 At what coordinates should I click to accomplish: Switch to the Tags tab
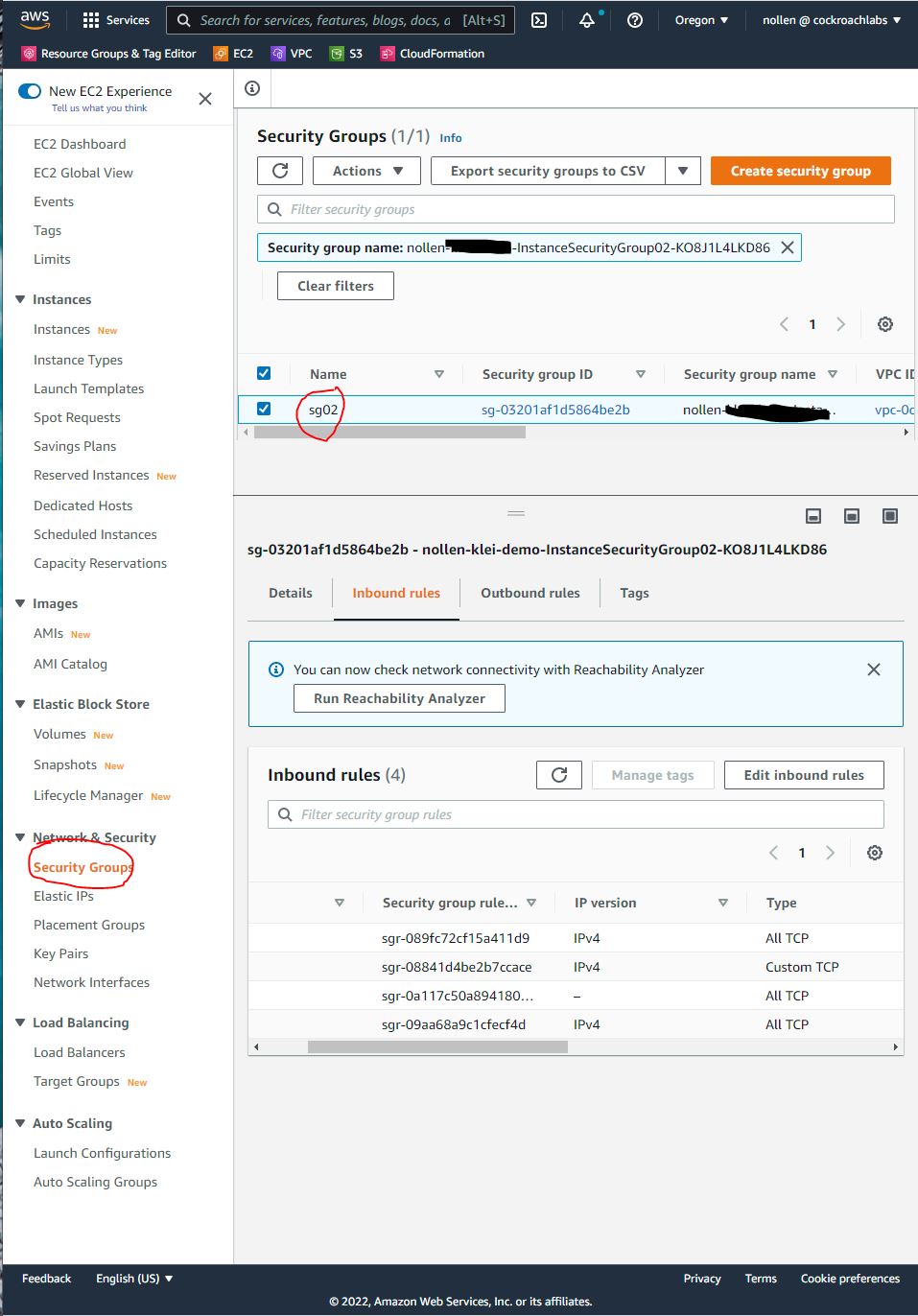coord(634,593)
